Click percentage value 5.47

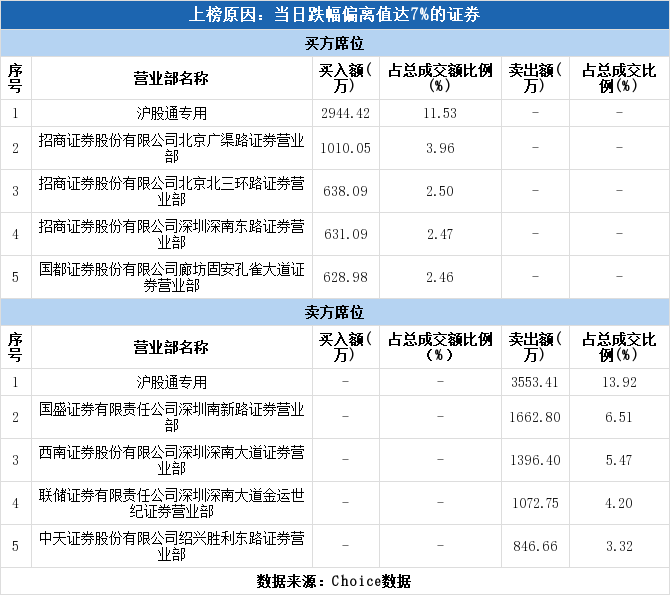click(619, 460)
